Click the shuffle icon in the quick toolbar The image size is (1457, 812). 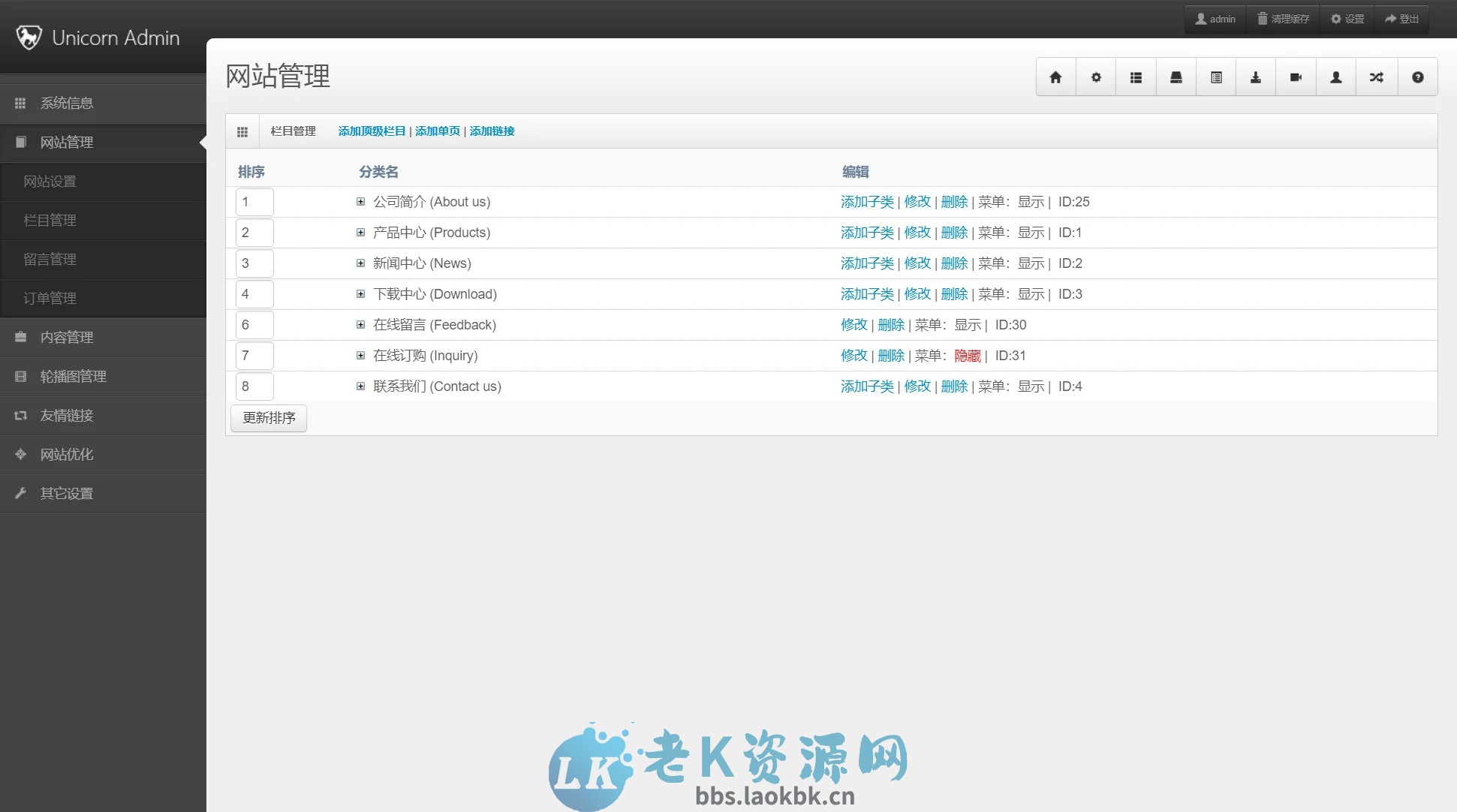[x=1376, y=77]
